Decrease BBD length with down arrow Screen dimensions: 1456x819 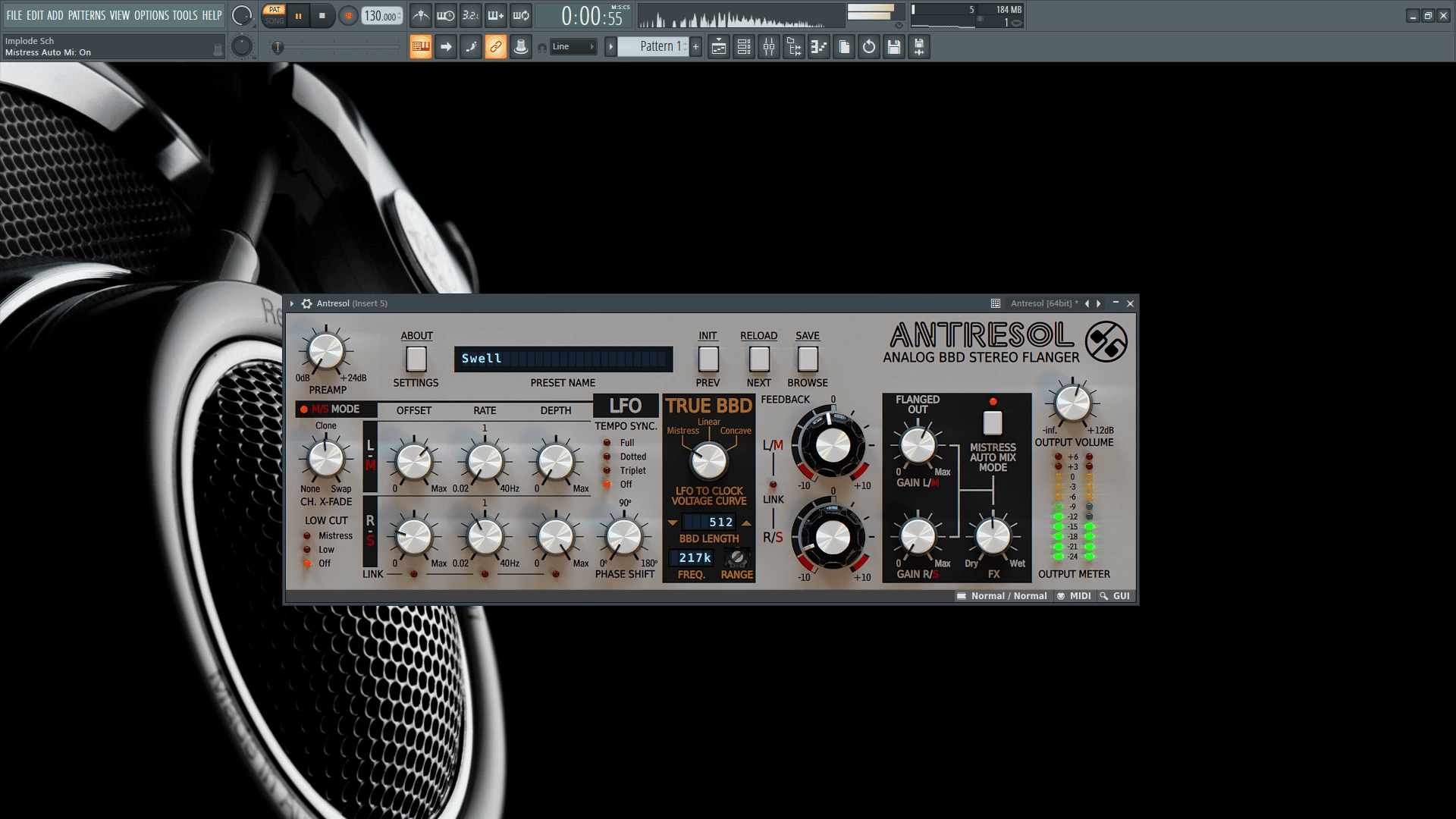point(673,522)
